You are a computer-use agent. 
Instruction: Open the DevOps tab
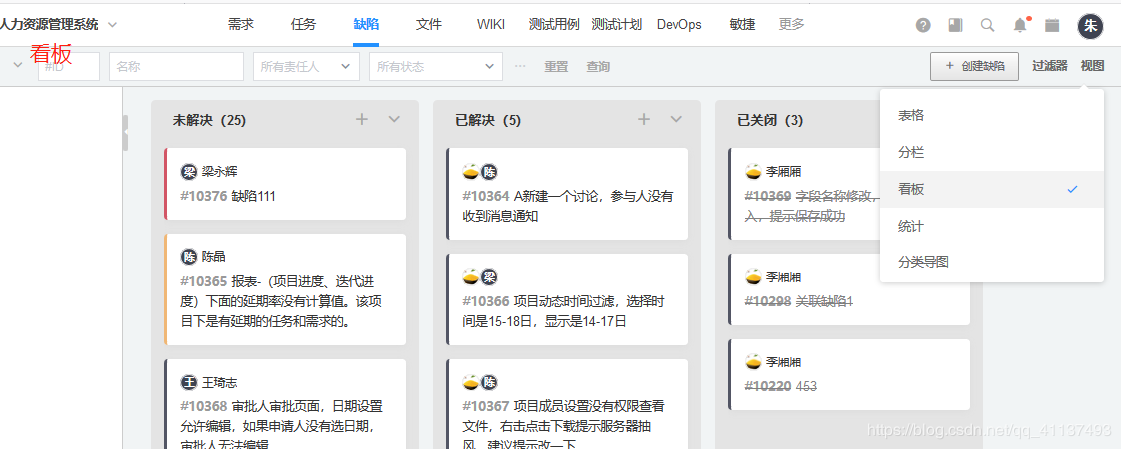click(679, 24)
